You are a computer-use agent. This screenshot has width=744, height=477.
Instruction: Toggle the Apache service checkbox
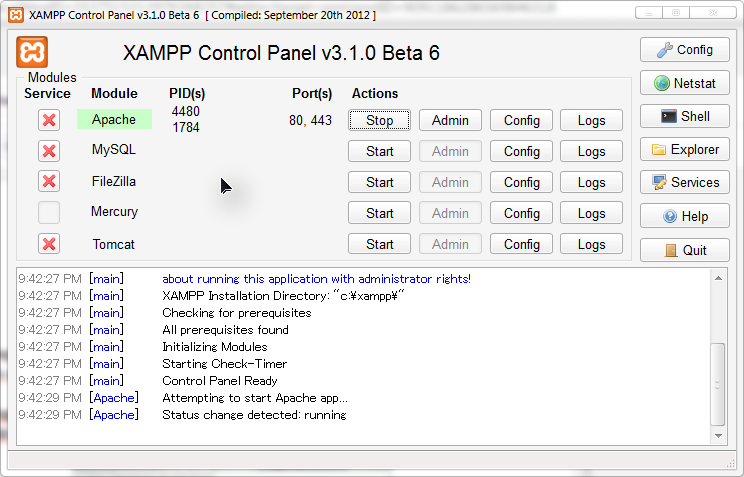tap(49, 120)
